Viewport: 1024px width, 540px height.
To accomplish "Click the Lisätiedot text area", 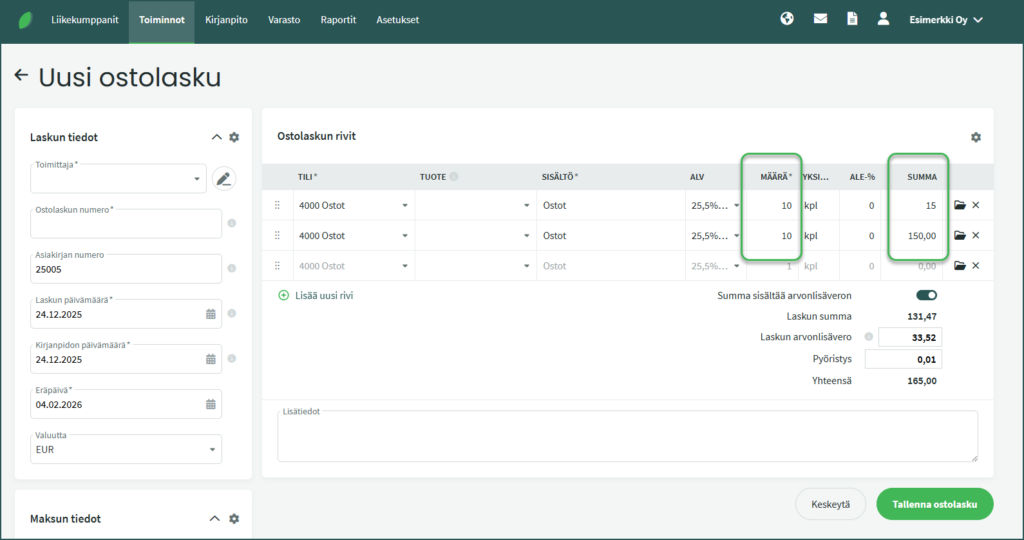I will pyautogui.click(x=627, y=437).
